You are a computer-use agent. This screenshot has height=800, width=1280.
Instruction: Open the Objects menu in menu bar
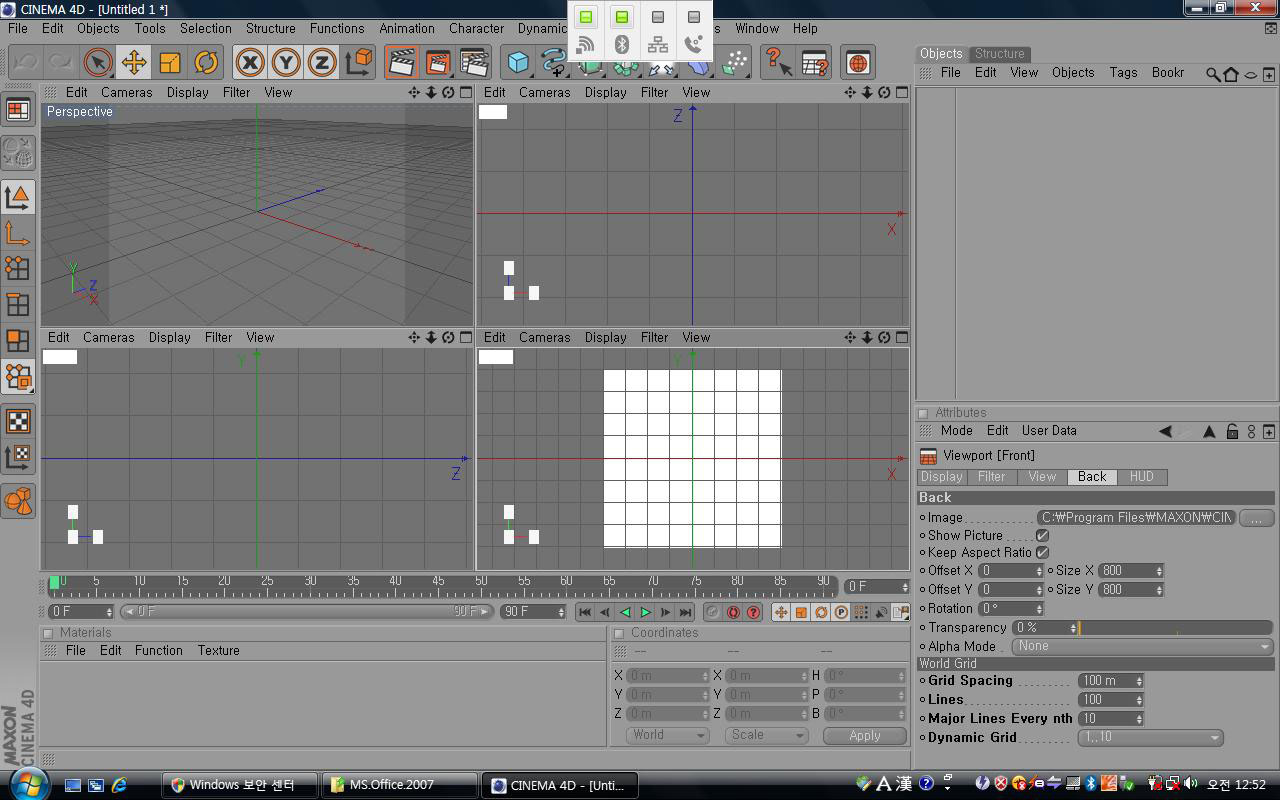[98, 28]
